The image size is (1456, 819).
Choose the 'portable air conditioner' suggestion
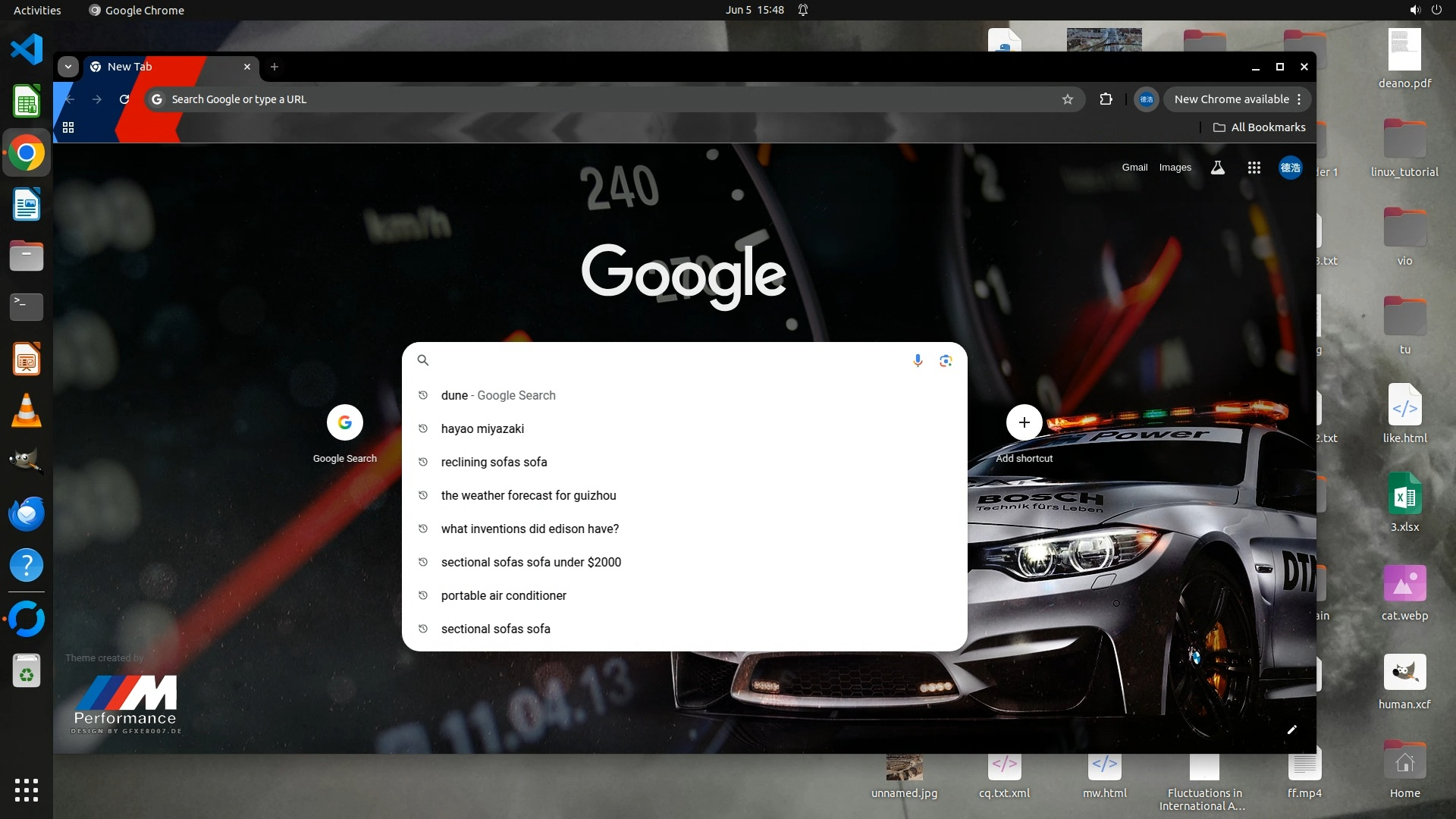(504, 595)
